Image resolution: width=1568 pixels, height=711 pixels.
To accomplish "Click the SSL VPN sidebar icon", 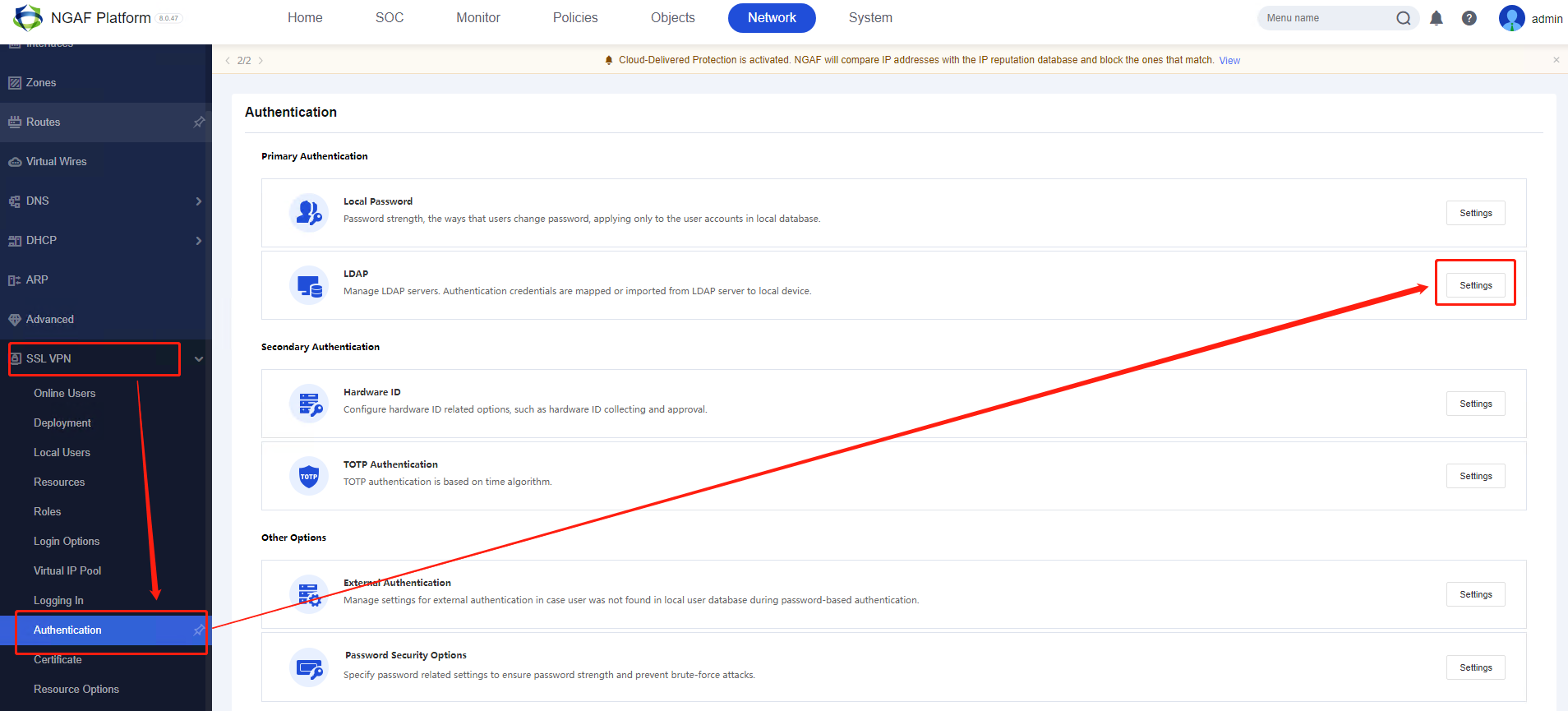I will [x=15, y=359].
